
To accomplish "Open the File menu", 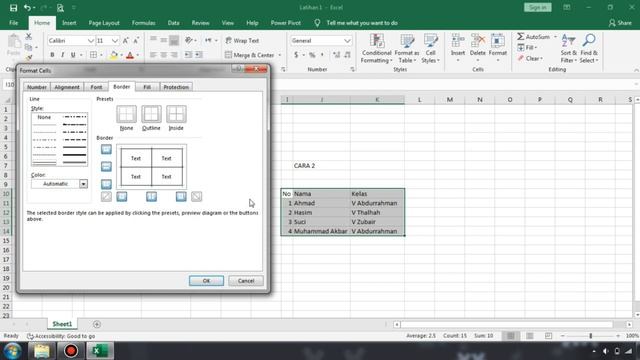I will click(x=13, y=23).
